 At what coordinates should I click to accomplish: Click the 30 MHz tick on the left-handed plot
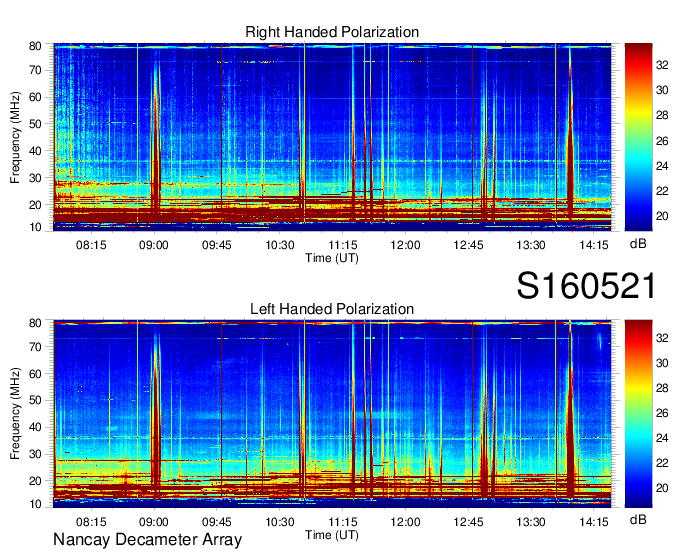(x=35, y=454)
